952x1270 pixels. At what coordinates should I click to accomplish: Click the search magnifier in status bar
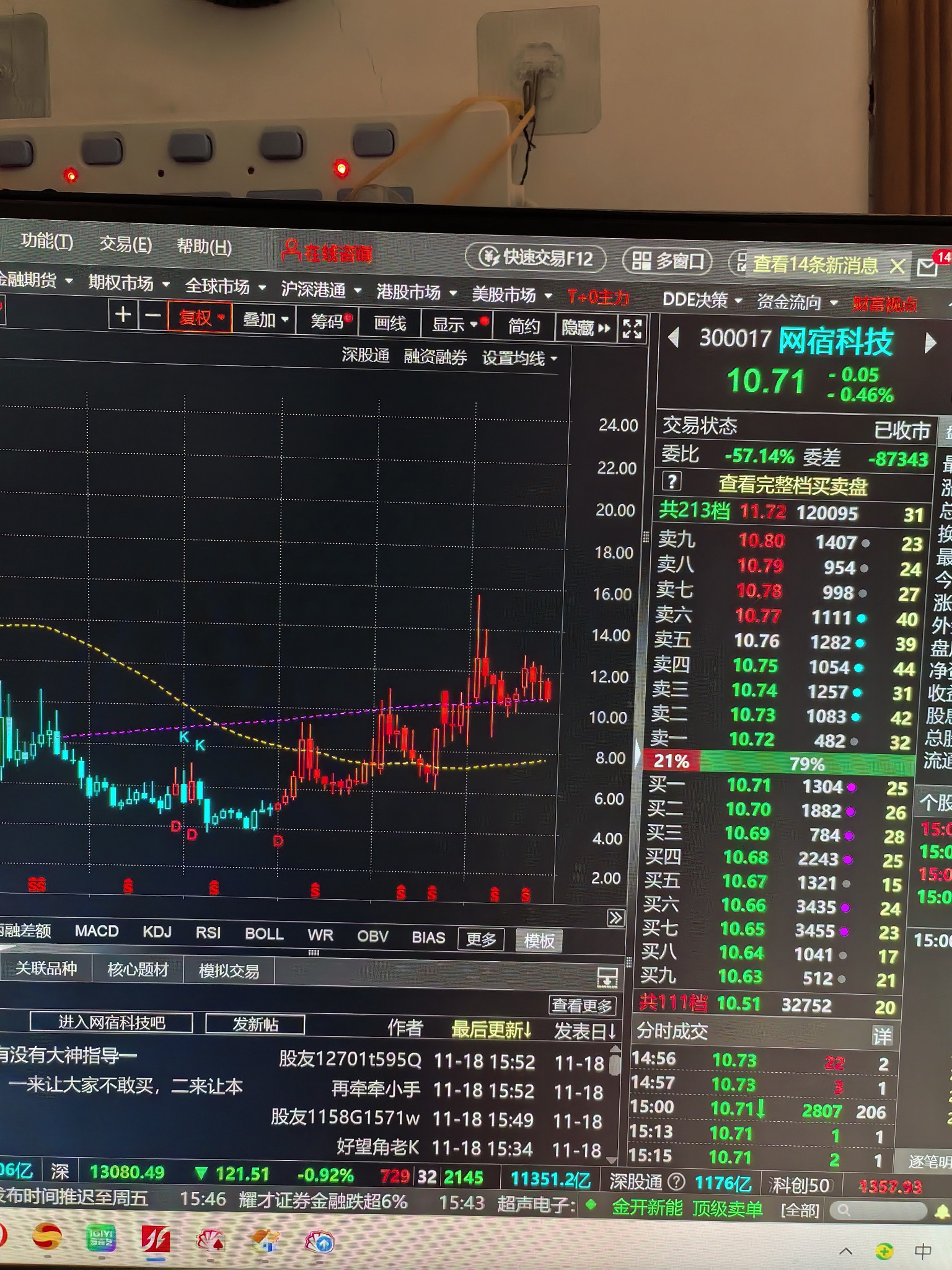(844, 1209)
